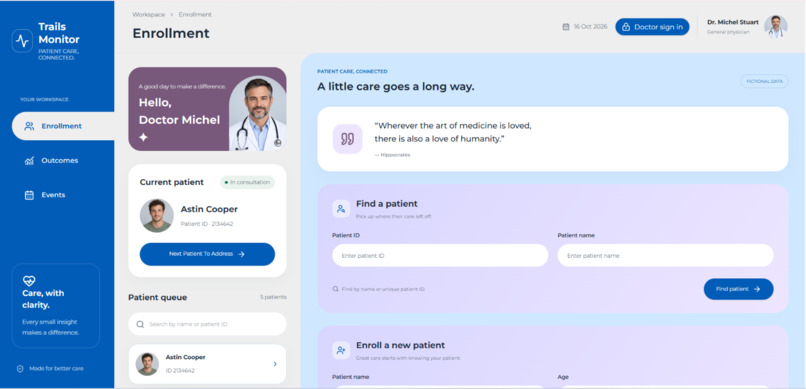Click the In consultation status badge
The image size is (806, 389).
pos(248,182)
